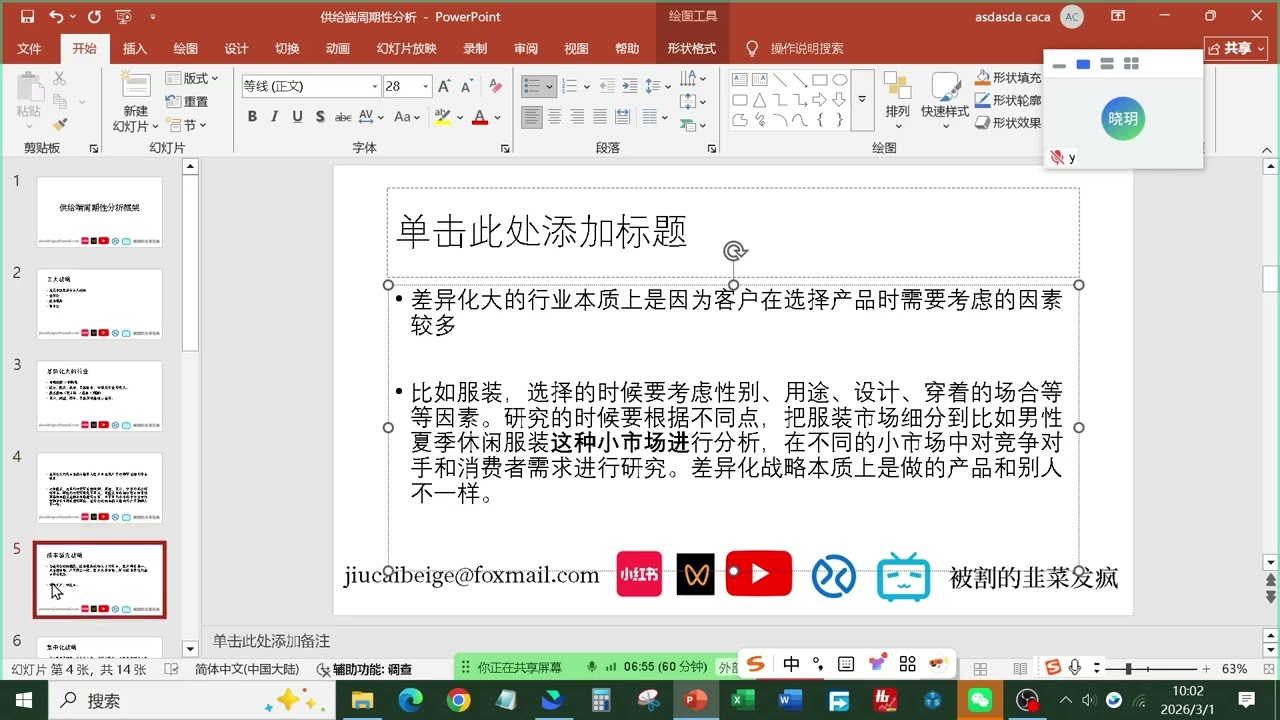The image size is (1280, 720).
Task: Open the 文件 File menu
Action: click(x=30, y=48)
